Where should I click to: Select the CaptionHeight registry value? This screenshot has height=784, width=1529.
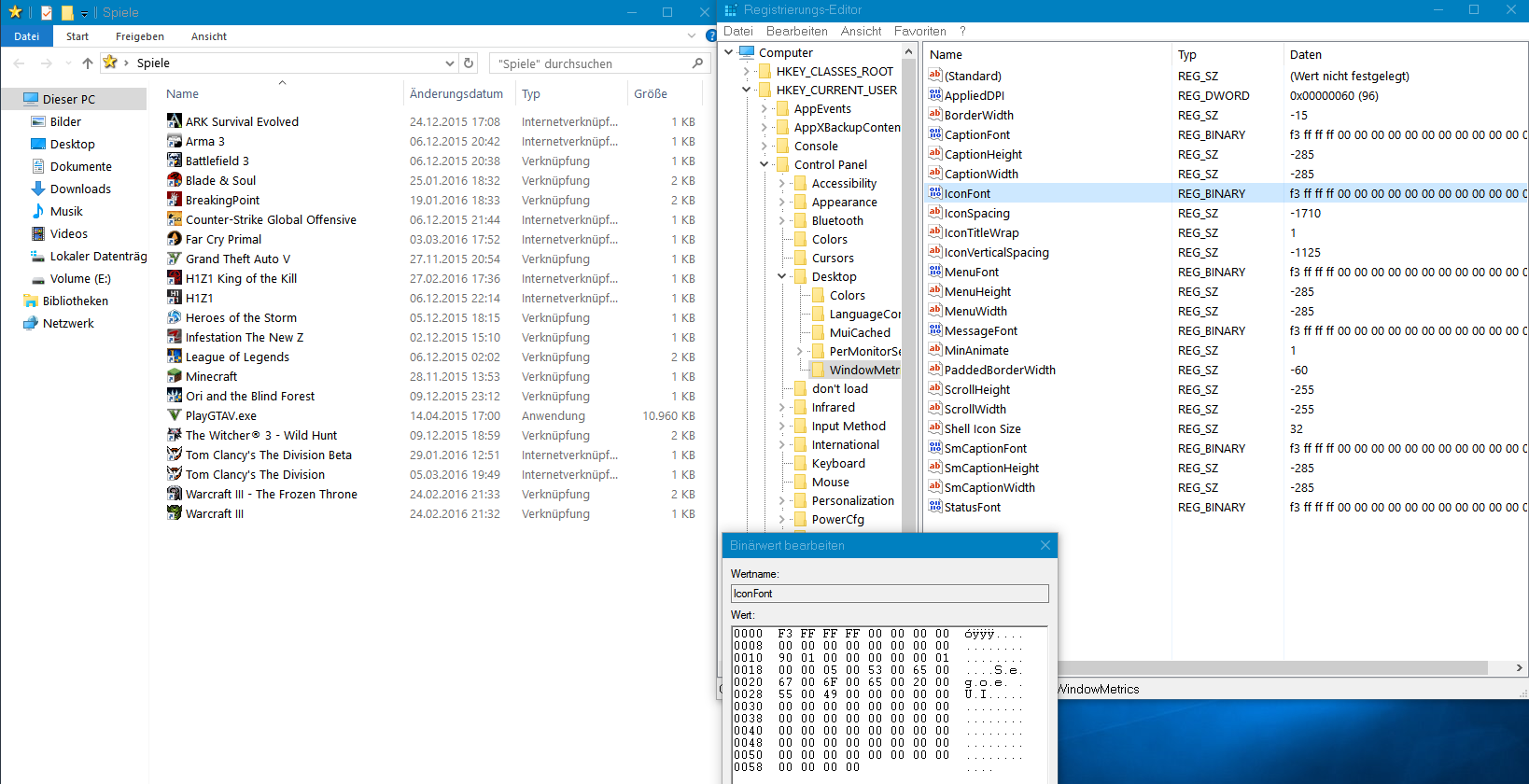[x=983, y=154]
